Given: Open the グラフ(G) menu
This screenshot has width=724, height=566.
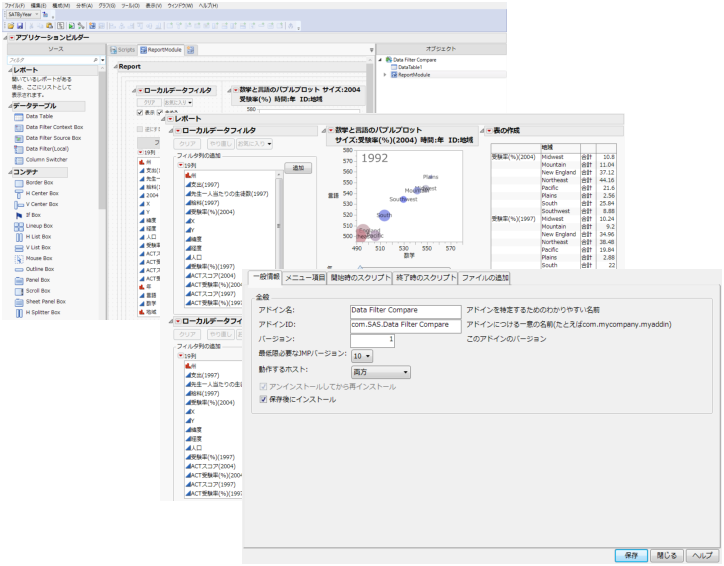Looking at the screenshot, I should (107, 6).
